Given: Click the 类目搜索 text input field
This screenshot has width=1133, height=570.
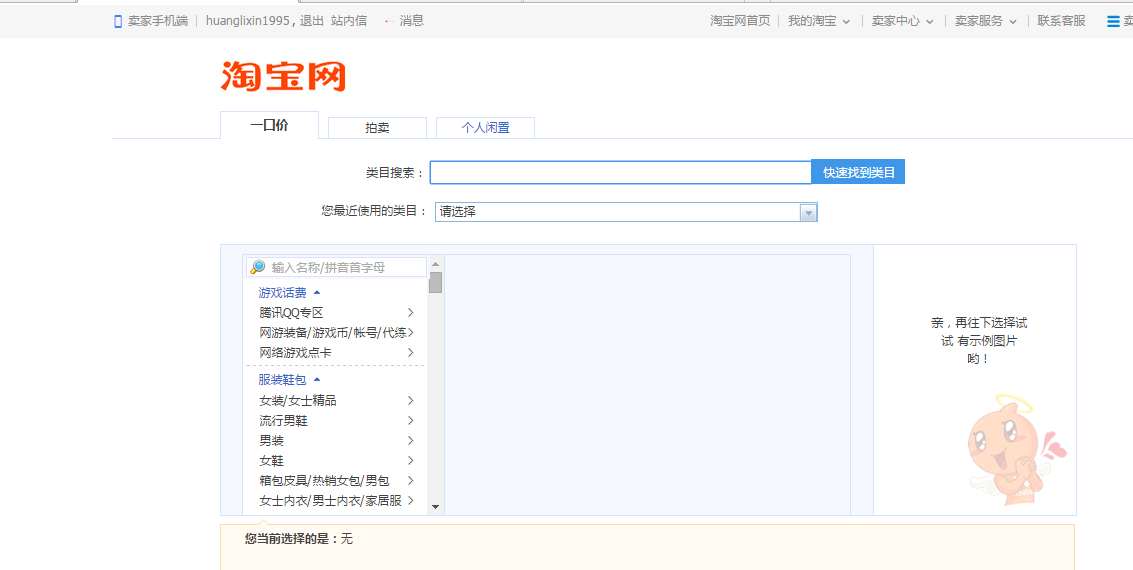Looking at the screenshot, I should click(x=620, y=173).
